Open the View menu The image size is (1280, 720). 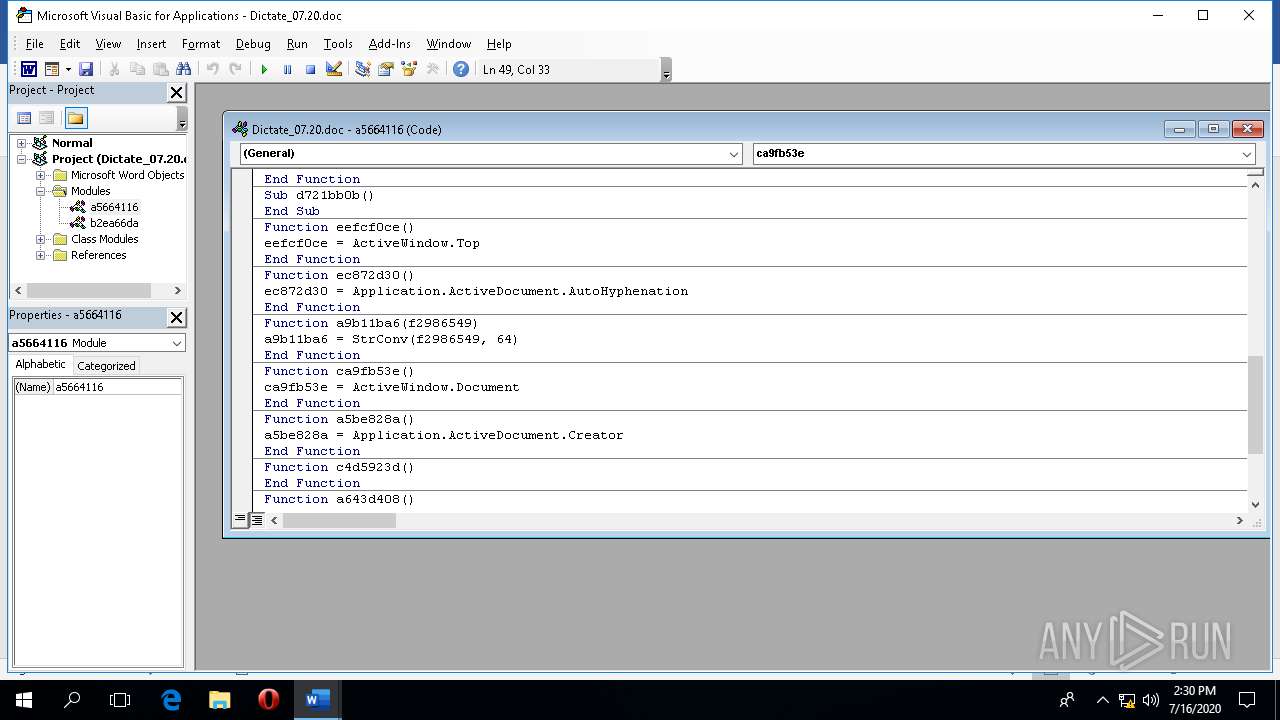(x=108, y=44)
